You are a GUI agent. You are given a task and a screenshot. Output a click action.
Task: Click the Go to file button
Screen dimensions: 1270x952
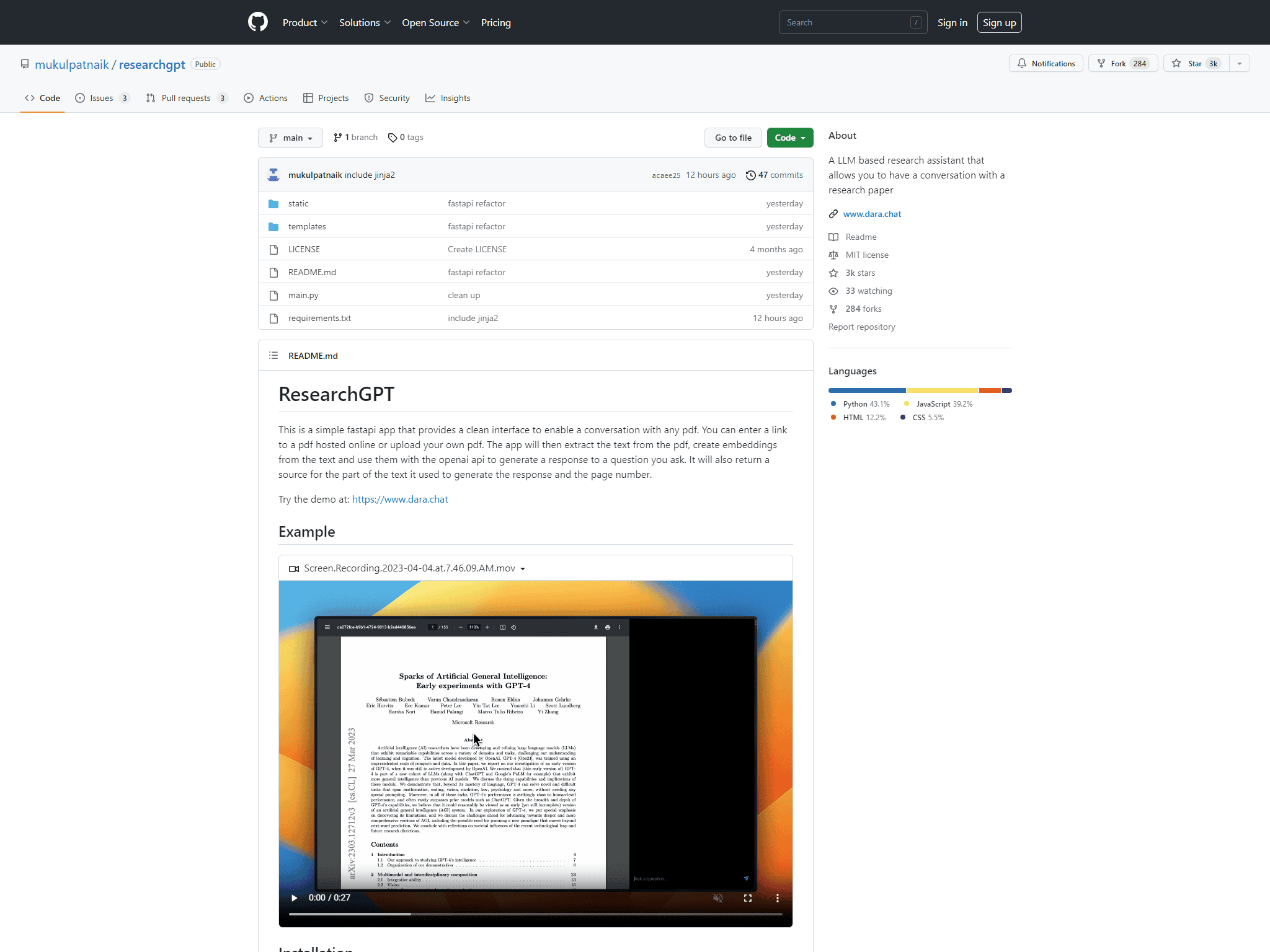point(733,138)
